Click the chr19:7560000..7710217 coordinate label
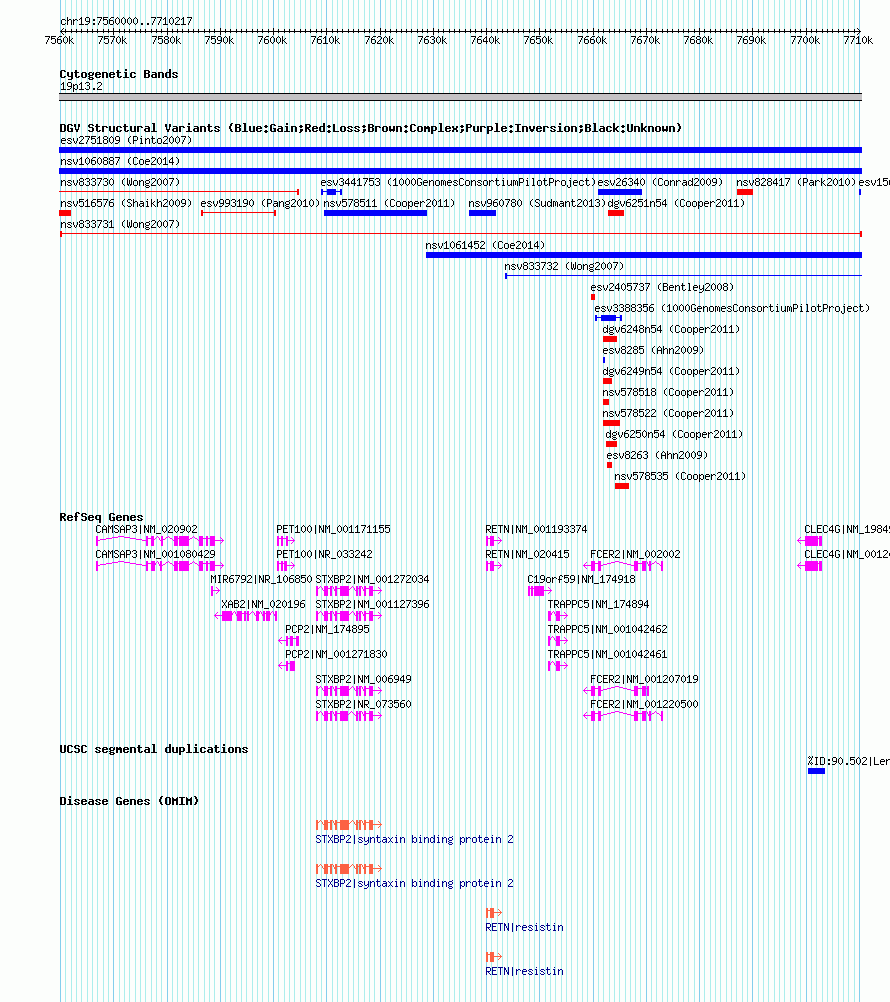The width and height of the screenshot is (890, 1002). point(126,21)
